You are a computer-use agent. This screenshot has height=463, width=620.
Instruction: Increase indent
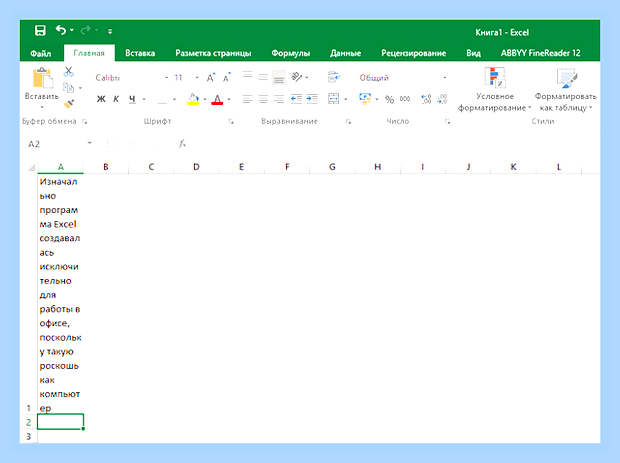[312, 99]
